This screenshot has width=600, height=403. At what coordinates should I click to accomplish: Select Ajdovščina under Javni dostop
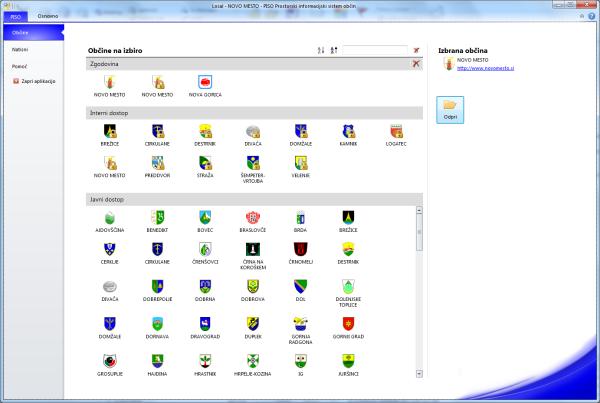coord(108,218)
